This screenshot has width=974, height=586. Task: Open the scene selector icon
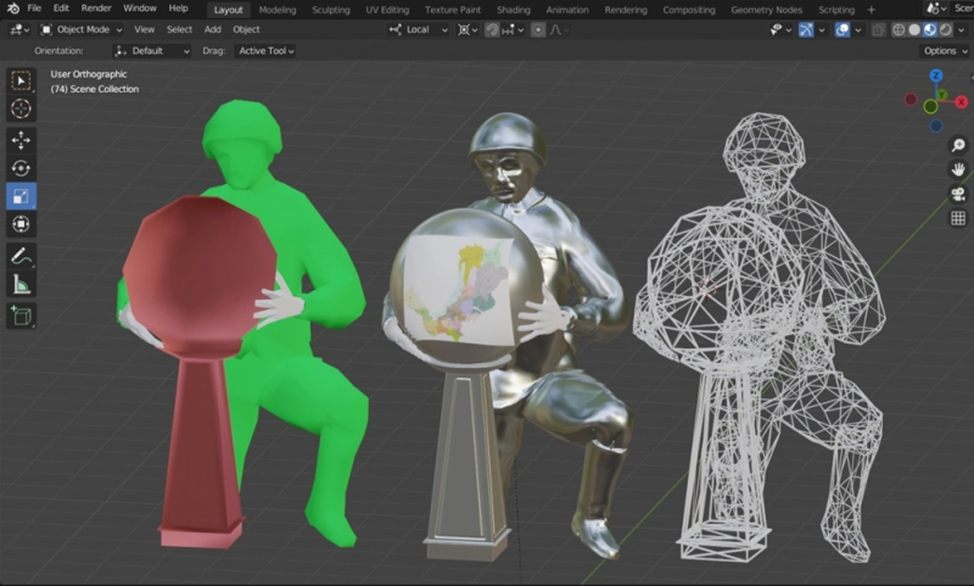click(x=936, y=9)
